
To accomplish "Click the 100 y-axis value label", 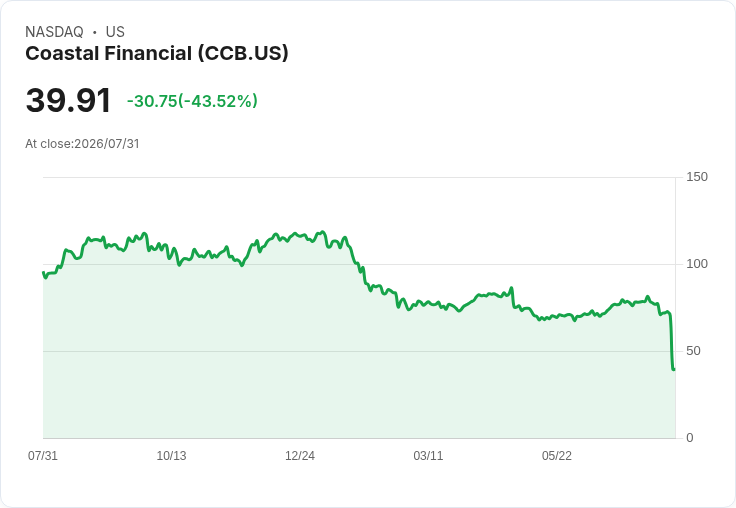I will pyautogui.click(x=697, y=264).
